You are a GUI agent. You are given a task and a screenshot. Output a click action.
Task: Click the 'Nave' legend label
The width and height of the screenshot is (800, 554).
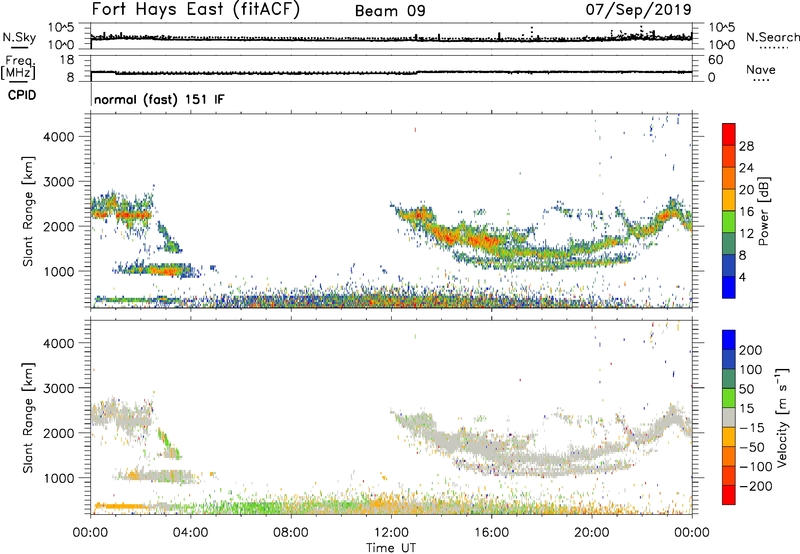coord(761,70)
